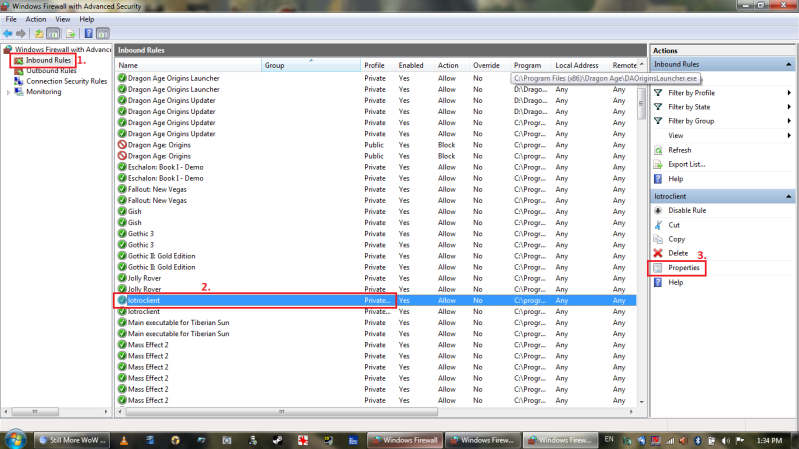Go up one level via folder icon
799x449 pixels.
pyautogui.click(x=39, y=34)
